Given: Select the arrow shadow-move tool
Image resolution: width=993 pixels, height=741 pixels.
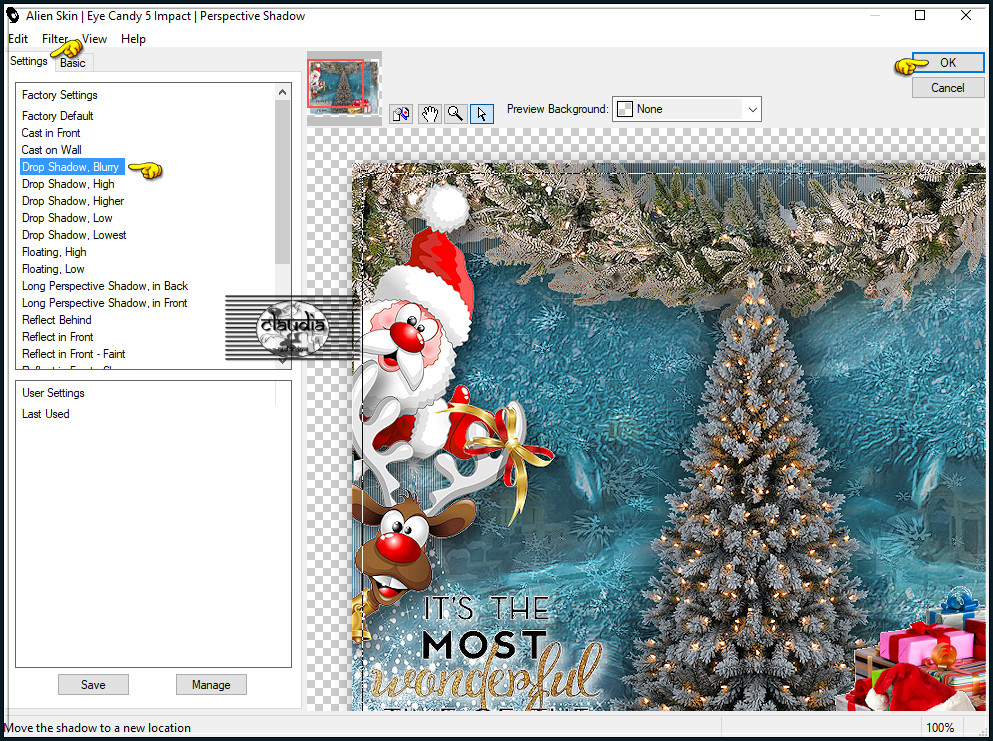Looking at the screenshot, I should tap(482, 113).
